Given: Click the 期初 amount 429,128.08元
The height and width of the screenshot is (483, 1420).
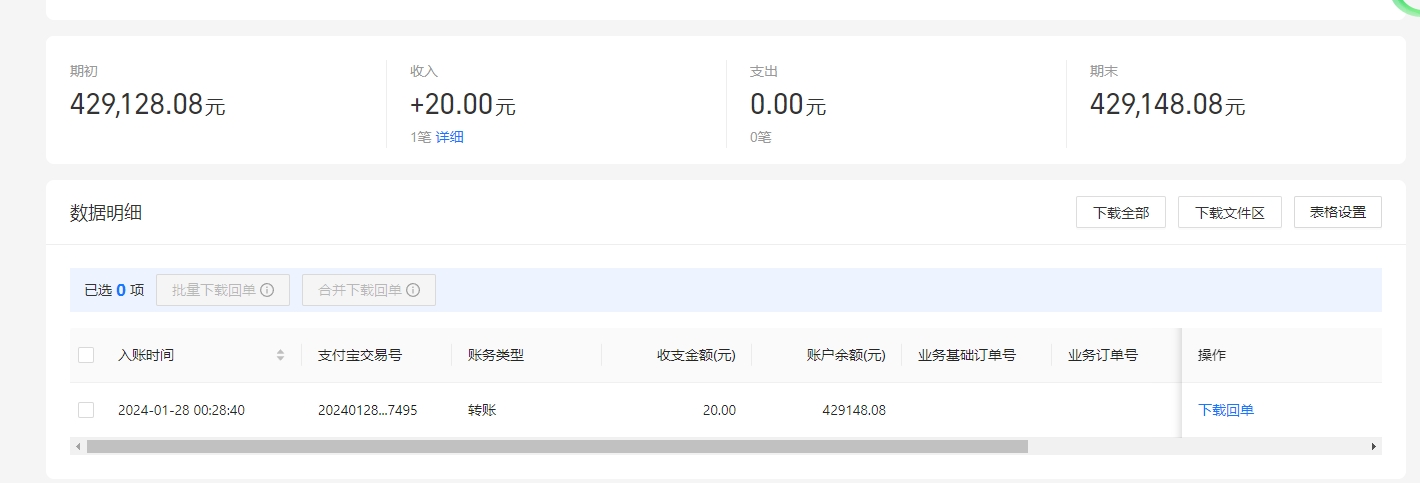Looking at the screenshot, I should (148, 104).
